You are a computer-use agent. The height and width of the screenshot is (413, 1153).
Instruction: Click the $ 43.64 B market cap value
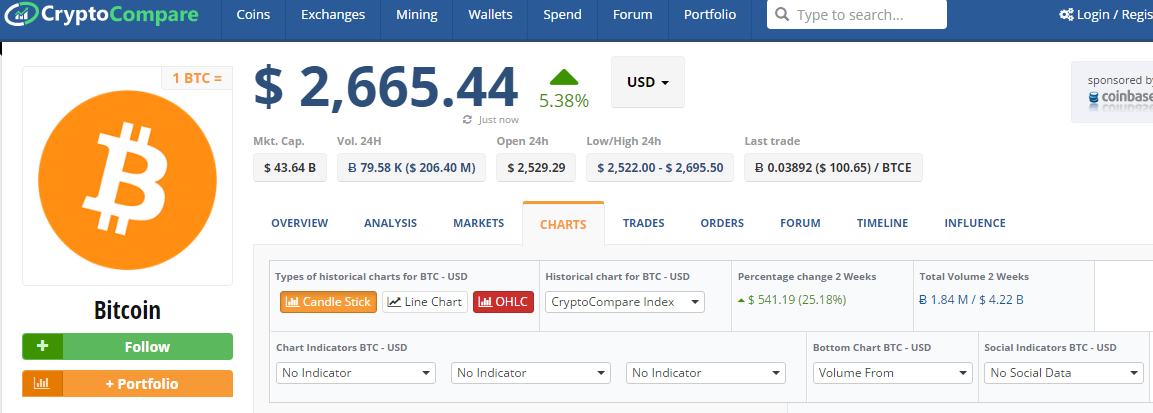click(x=290, y=168)
